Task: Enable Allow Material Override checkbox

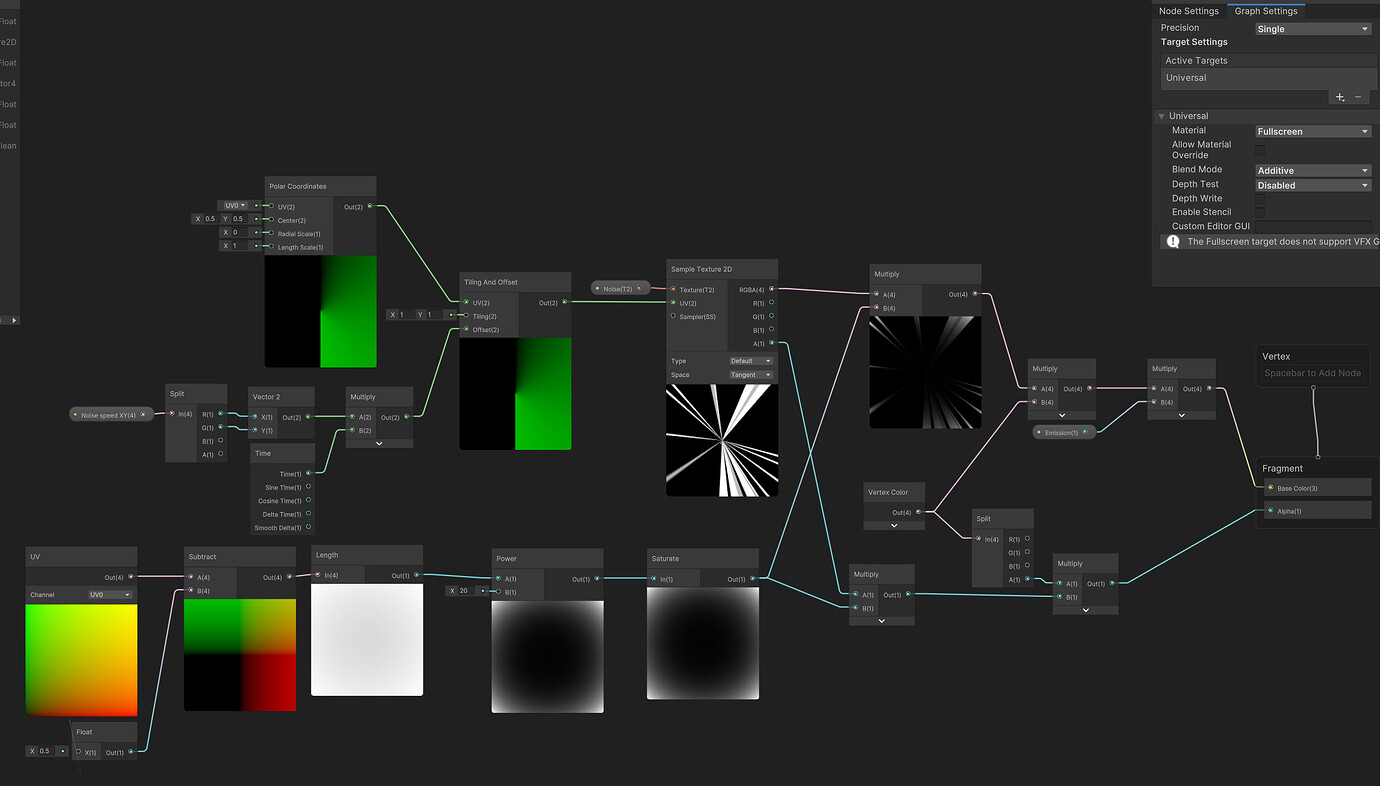Action: (1260, 150)
